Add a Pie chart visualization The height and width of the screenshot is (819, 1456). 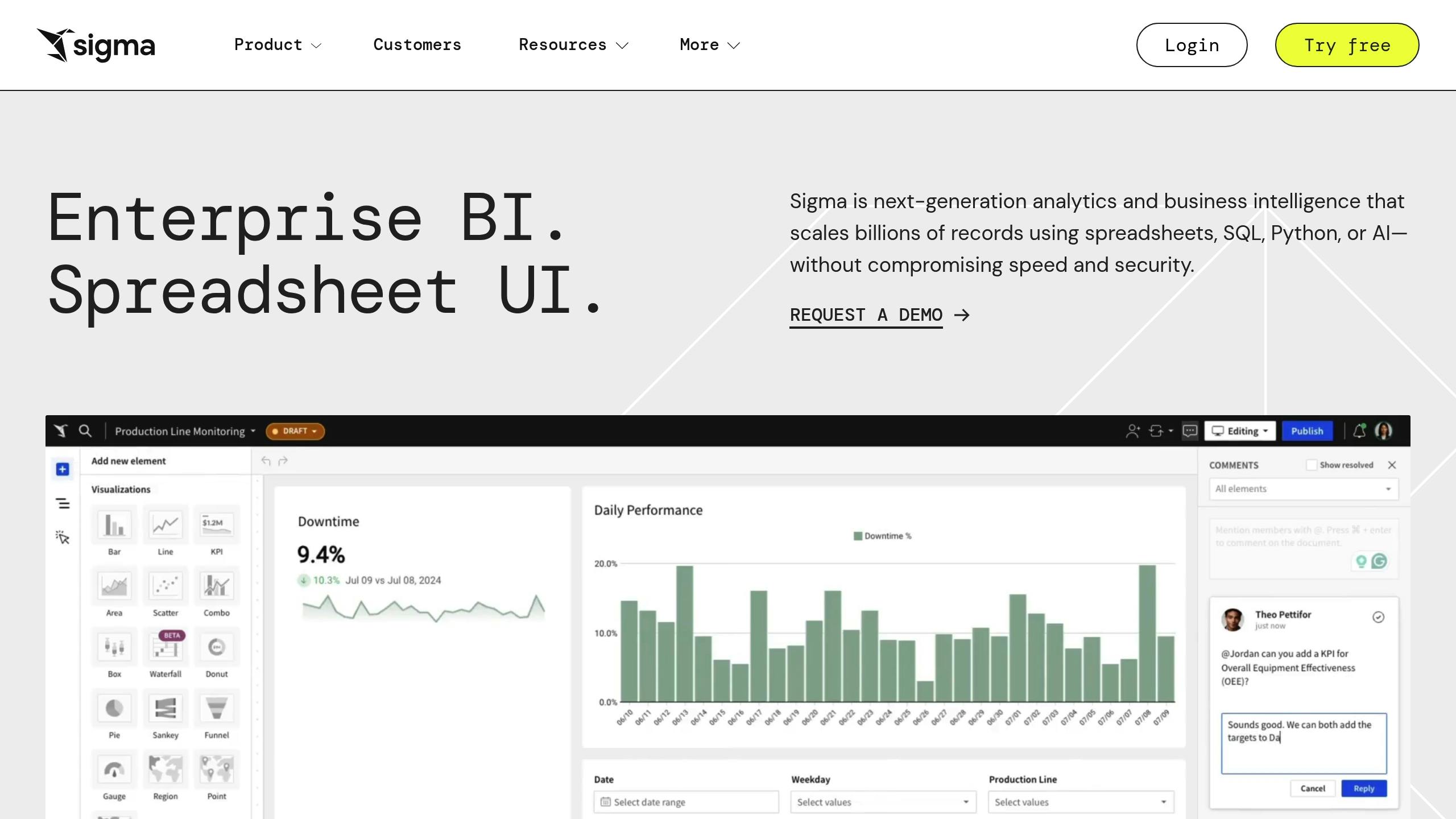114,714
